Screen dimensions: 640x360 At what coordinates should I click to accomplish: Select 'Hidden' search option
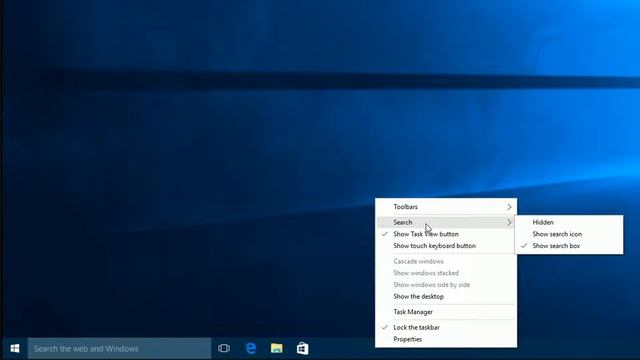[x=569, y=222]
